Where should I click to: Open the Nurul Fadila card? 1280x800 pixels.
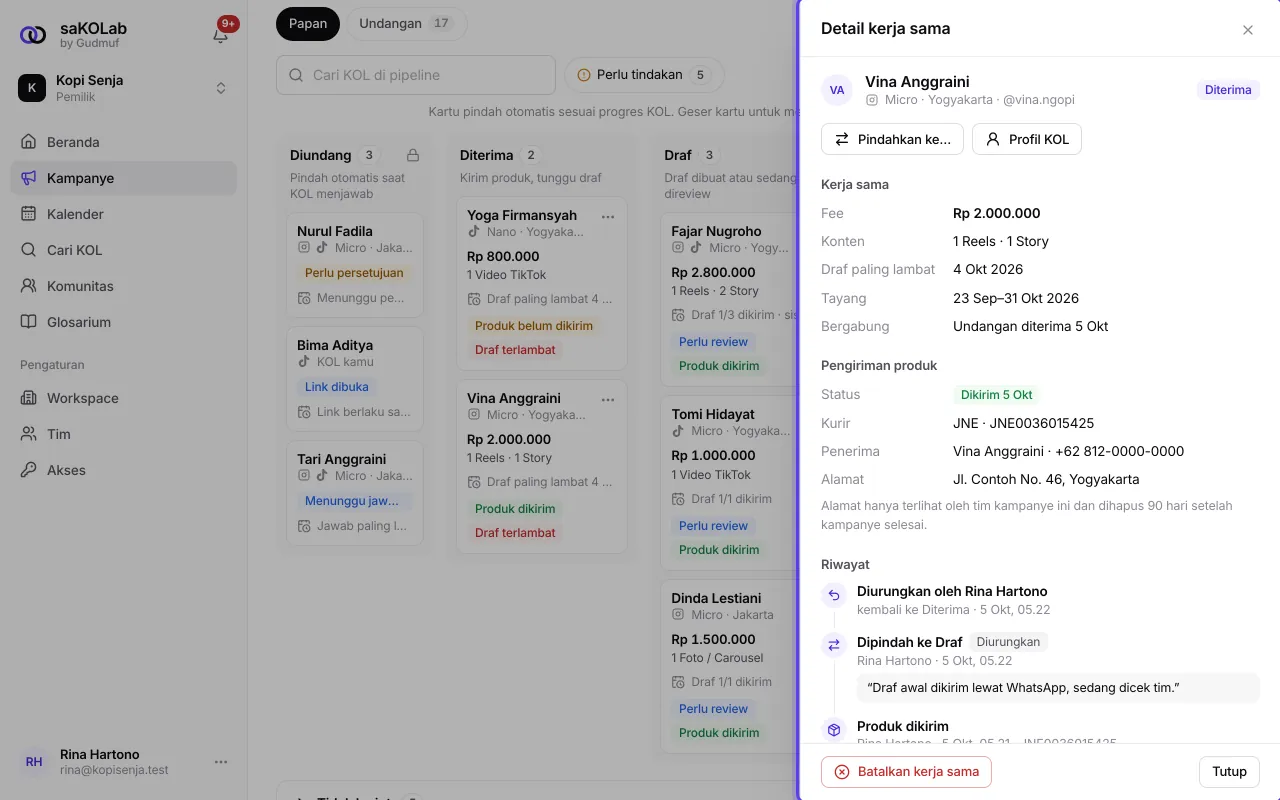pos(355,265)
